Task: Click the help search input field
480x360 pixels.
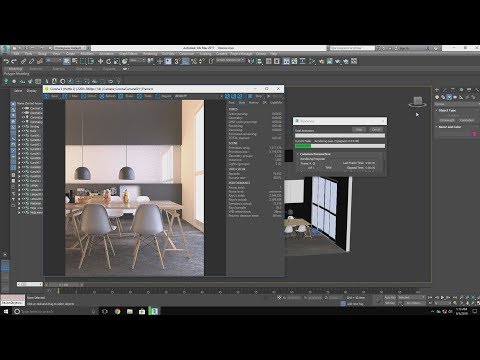Action: pyautogui.click(x=353, y=48)
